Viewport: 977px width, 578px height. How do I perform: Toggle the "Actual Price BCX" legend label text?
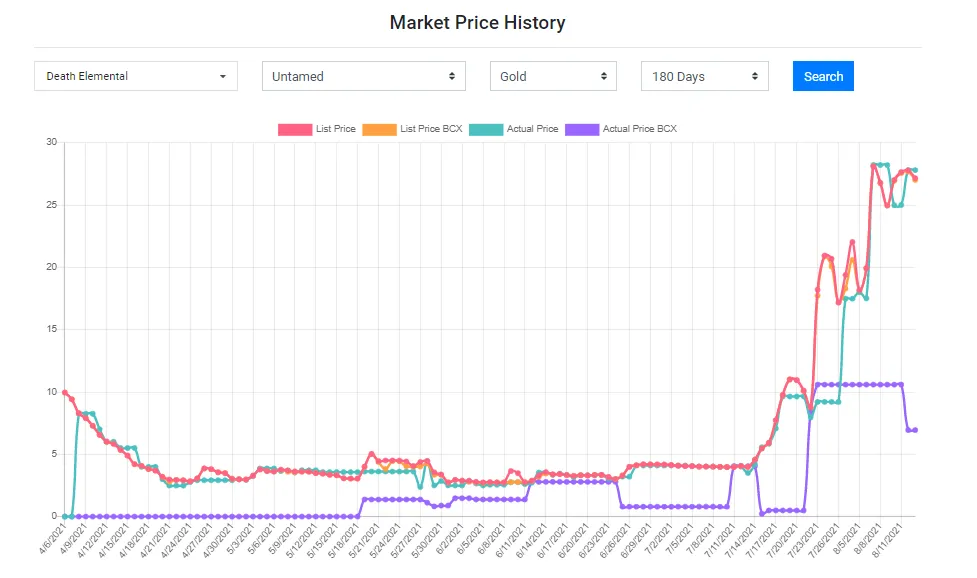click(x=640, y=129)
